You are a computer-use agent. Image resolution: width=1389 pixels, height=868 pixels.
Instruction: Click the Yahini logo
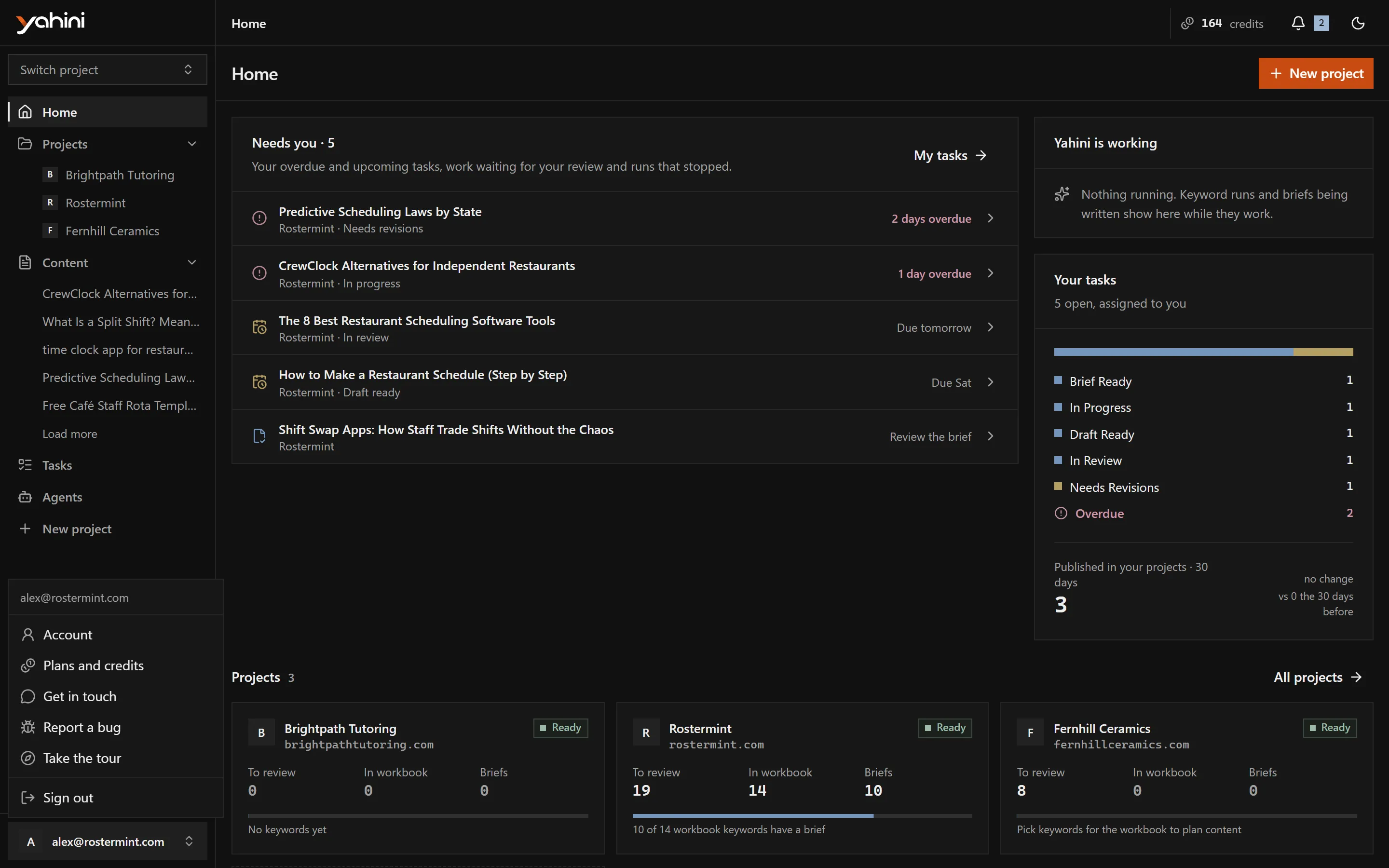tap(51, 22)
